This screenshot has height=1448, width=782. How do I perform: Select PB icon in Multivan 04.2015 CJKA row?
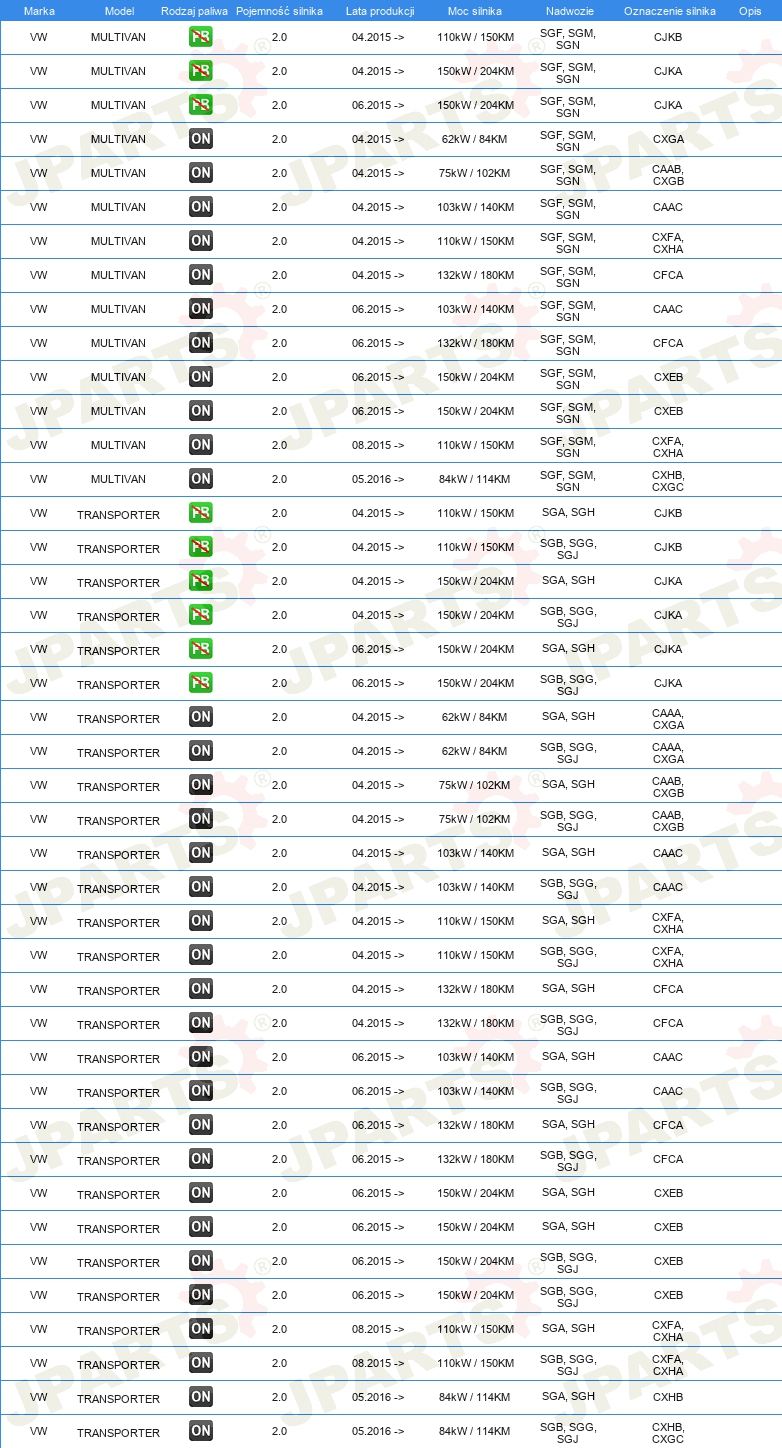tap(200, 72)
